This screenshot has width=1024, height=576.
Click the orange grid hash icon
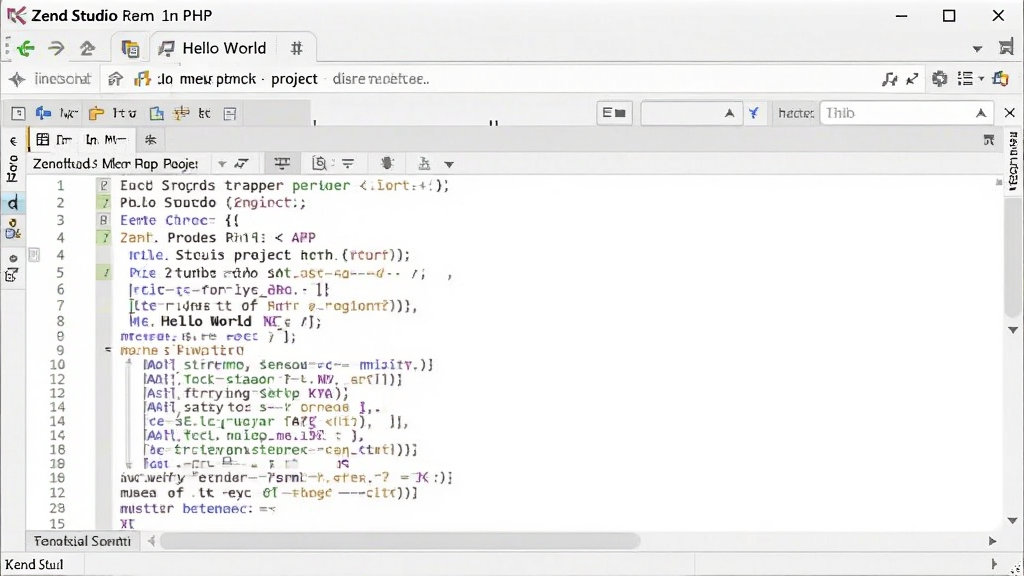tap(182, 113)
